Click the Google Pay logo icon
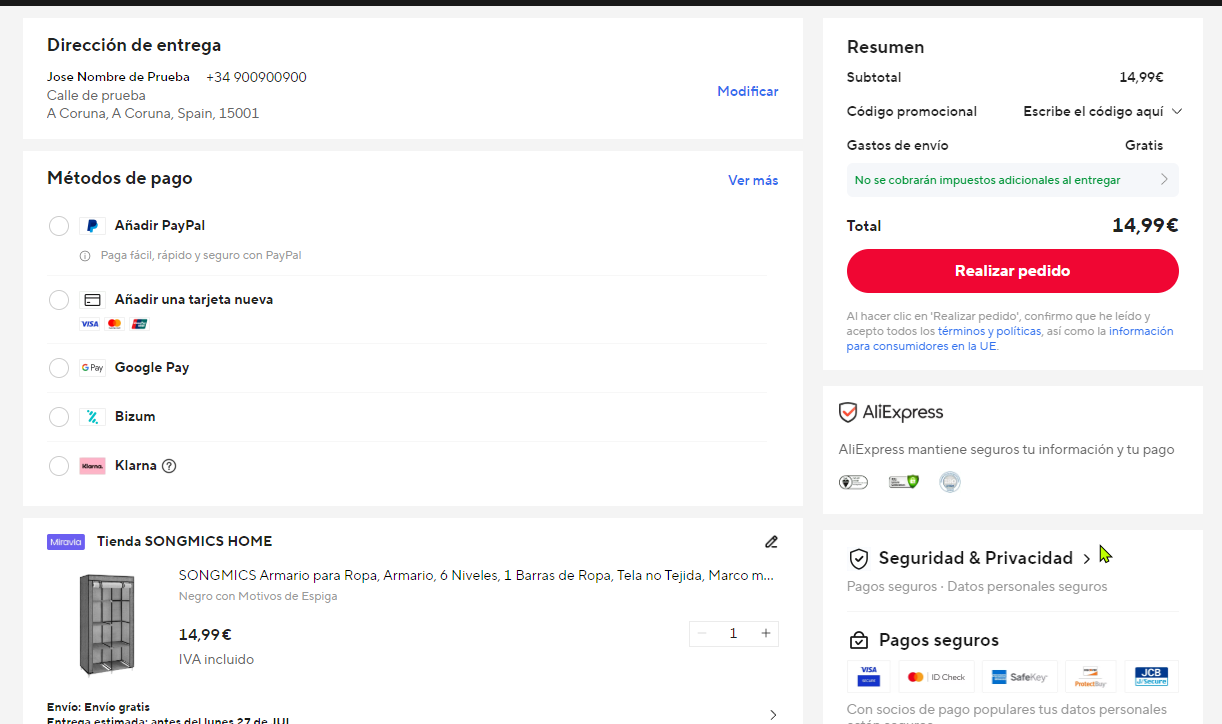The height and width of the screenshot is (724, 1222). 92,368
